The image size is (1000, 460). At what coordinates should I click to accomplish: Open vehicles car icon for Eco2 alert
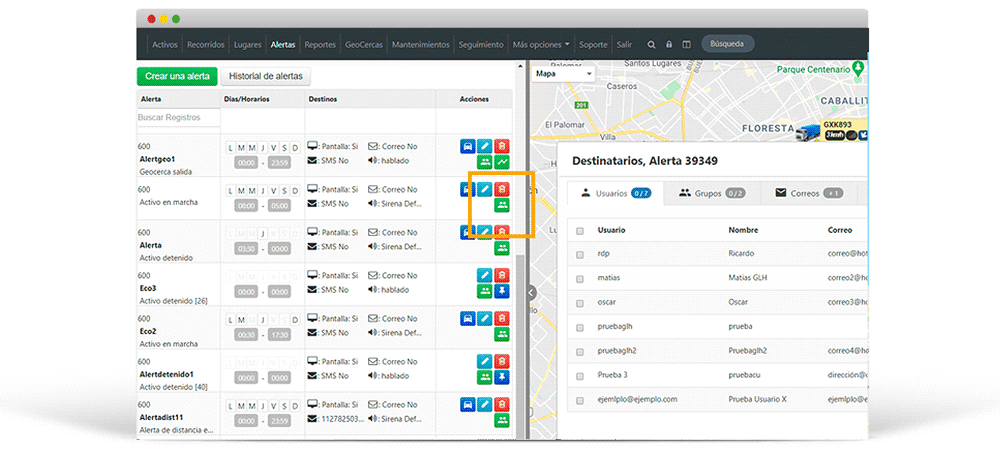(x=467, y=318)
